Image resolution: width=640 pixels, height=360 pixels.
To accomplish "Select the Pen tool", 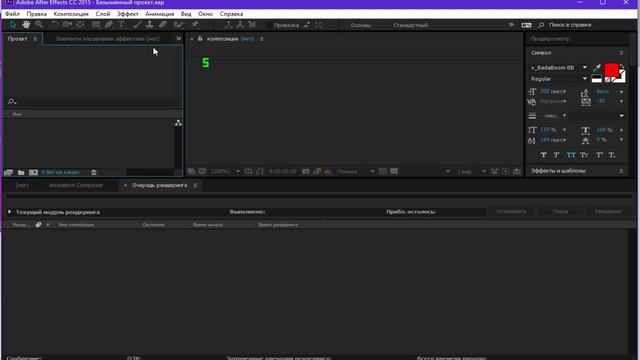I will [109, 25].
